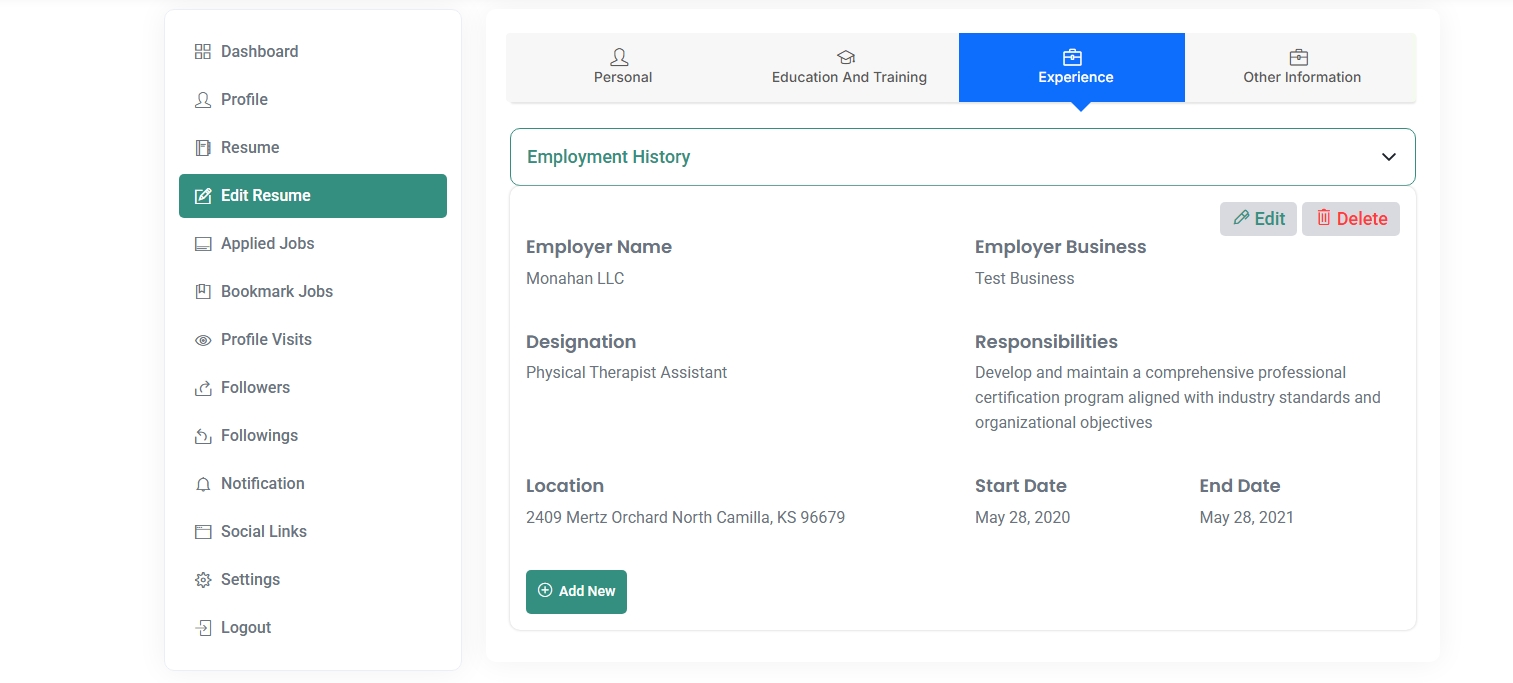Click the Employer Name heading
This screenshot has height=683, width=1513.
tap(599, 247)
